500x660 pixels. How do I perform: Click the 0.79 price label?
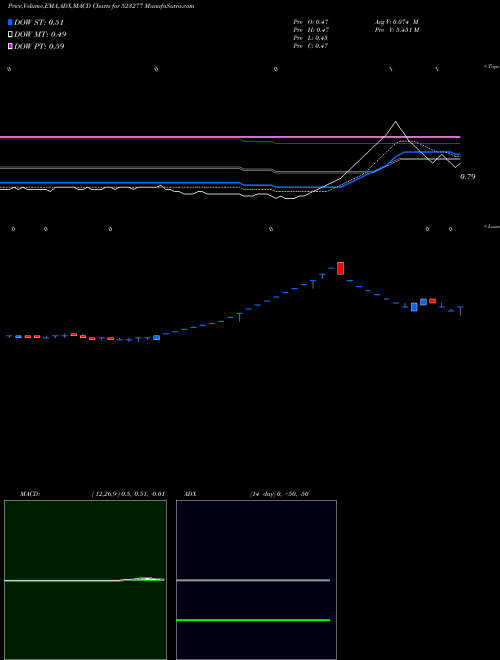click(468, 177)
